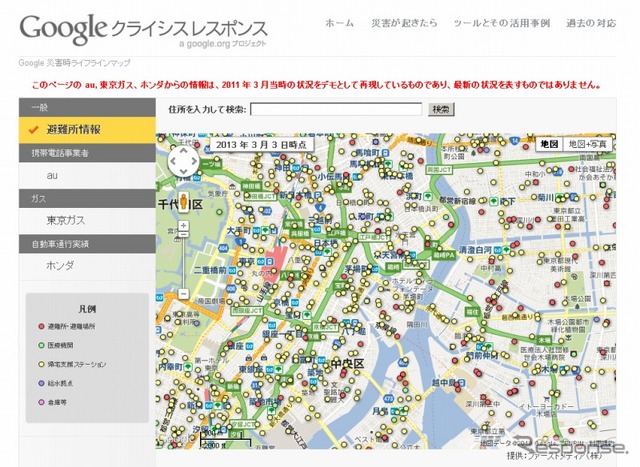The width and height of the screenshot is (640, 467).
Task: Click the yellow 帰宅支援ステーション legend marker
Action: coord(41,364)
